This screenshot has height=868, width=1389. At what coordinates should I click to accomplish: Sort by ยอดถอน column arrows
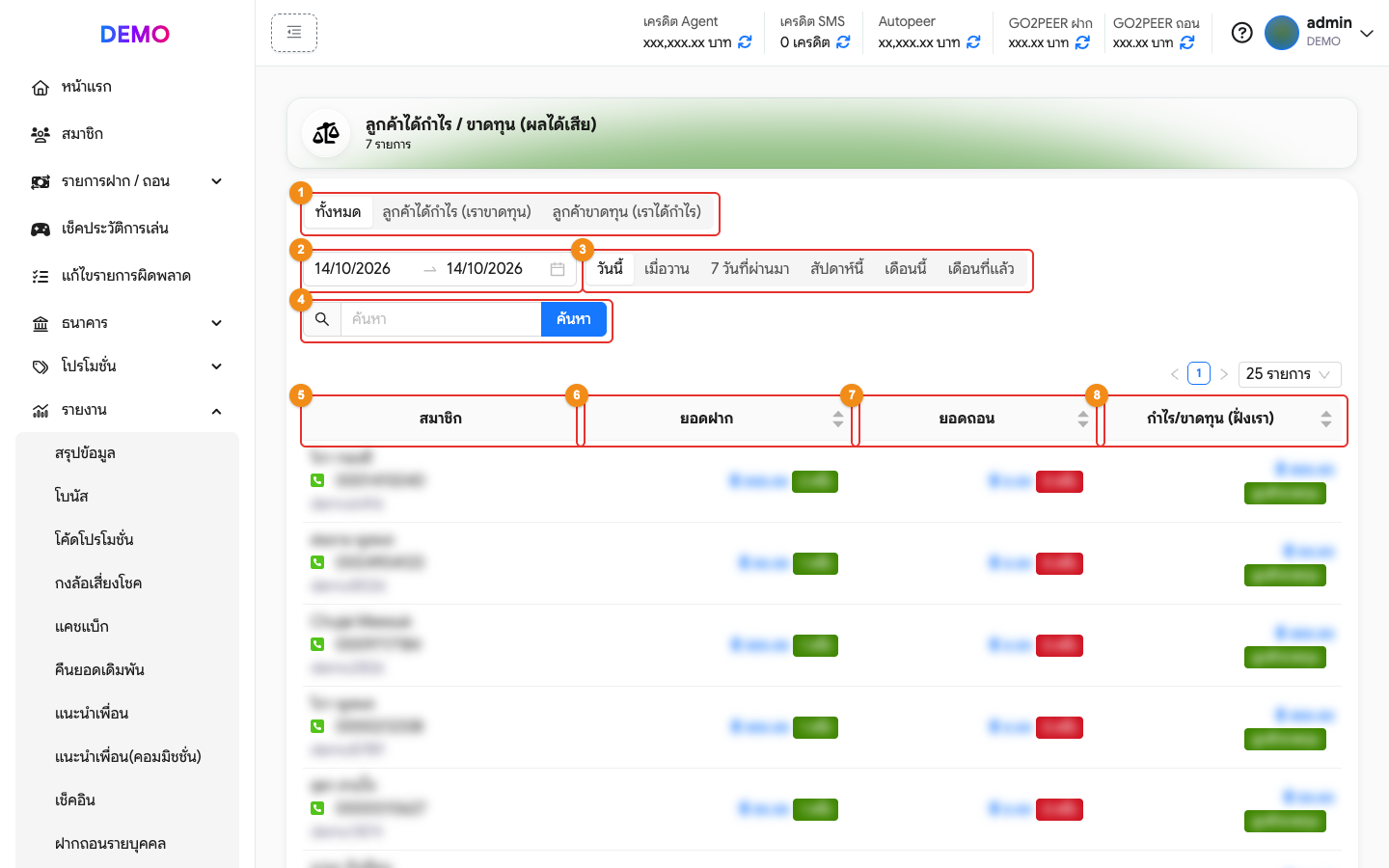click(x=1083, y=419)
